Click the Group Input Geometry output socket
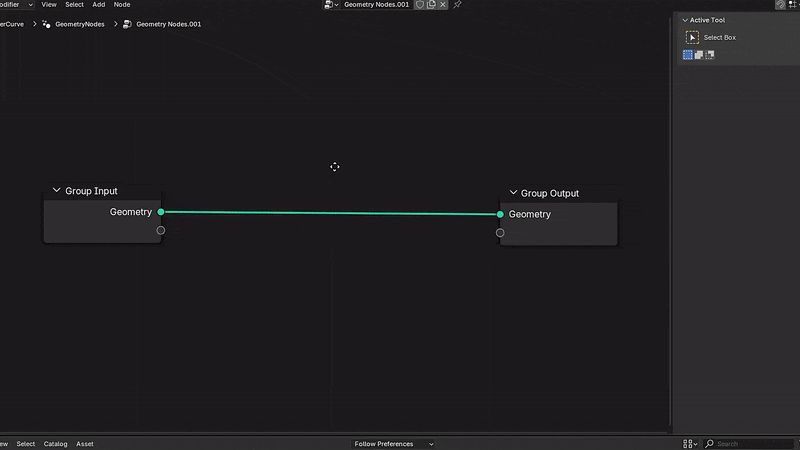 tap(161, 212)
